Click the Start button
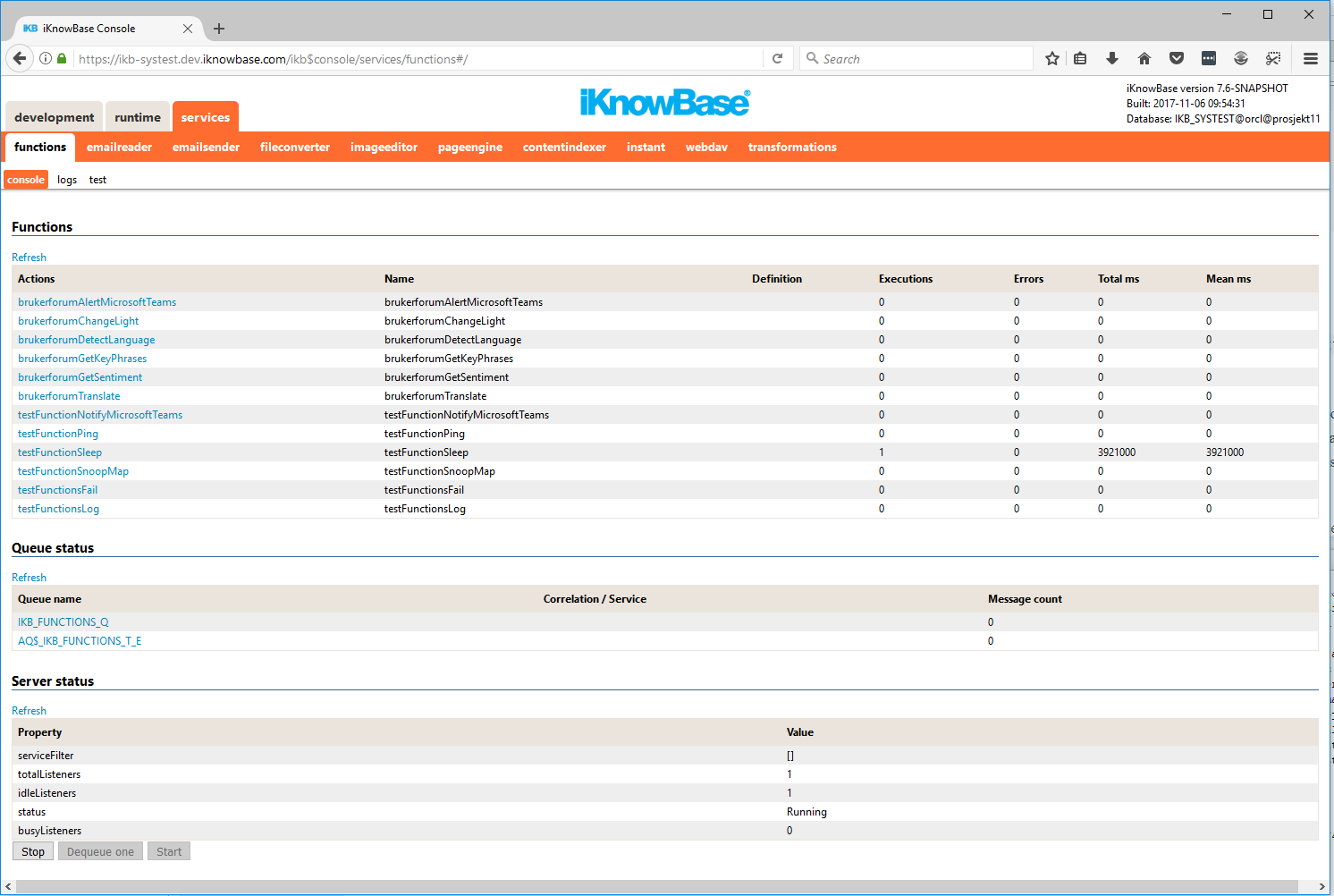 coord(169,851)
